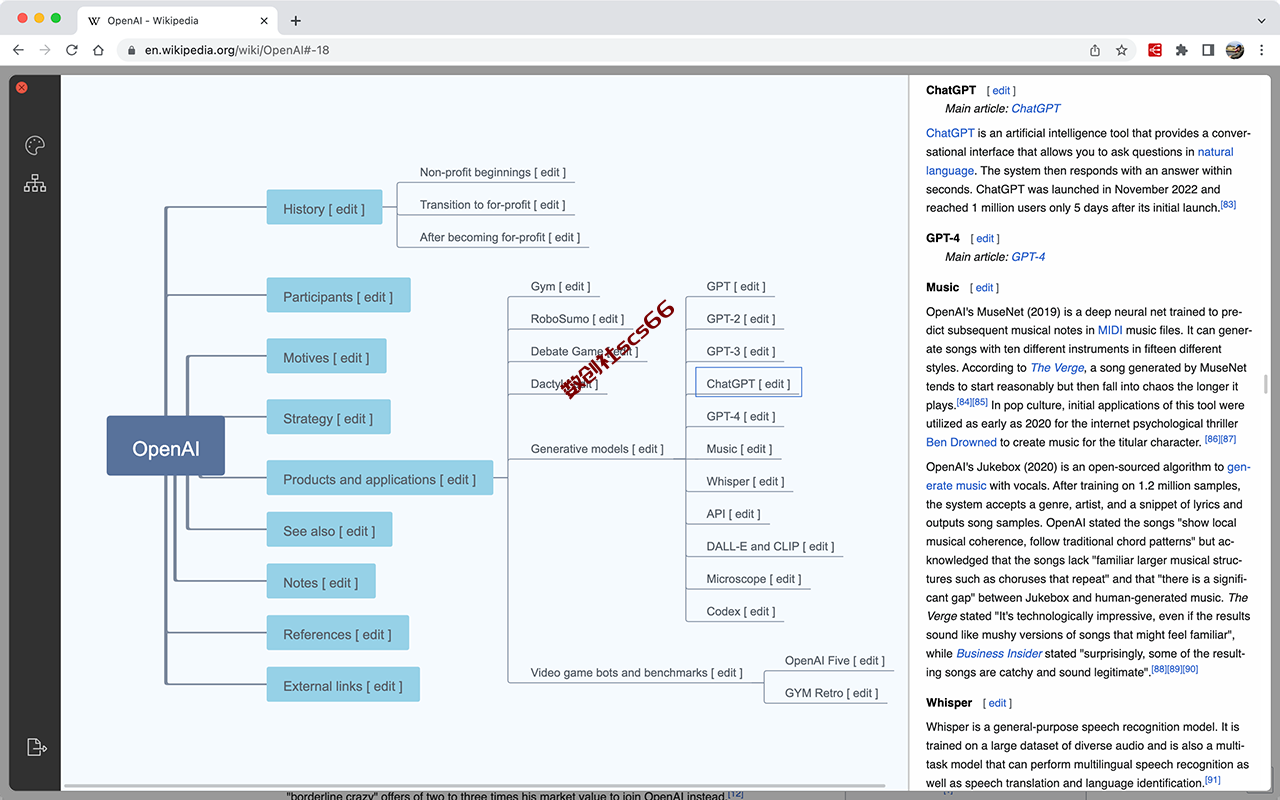Click the Microscope leaf node
The width and height of the screenshot is (1280, 800).
coord(753,579)
